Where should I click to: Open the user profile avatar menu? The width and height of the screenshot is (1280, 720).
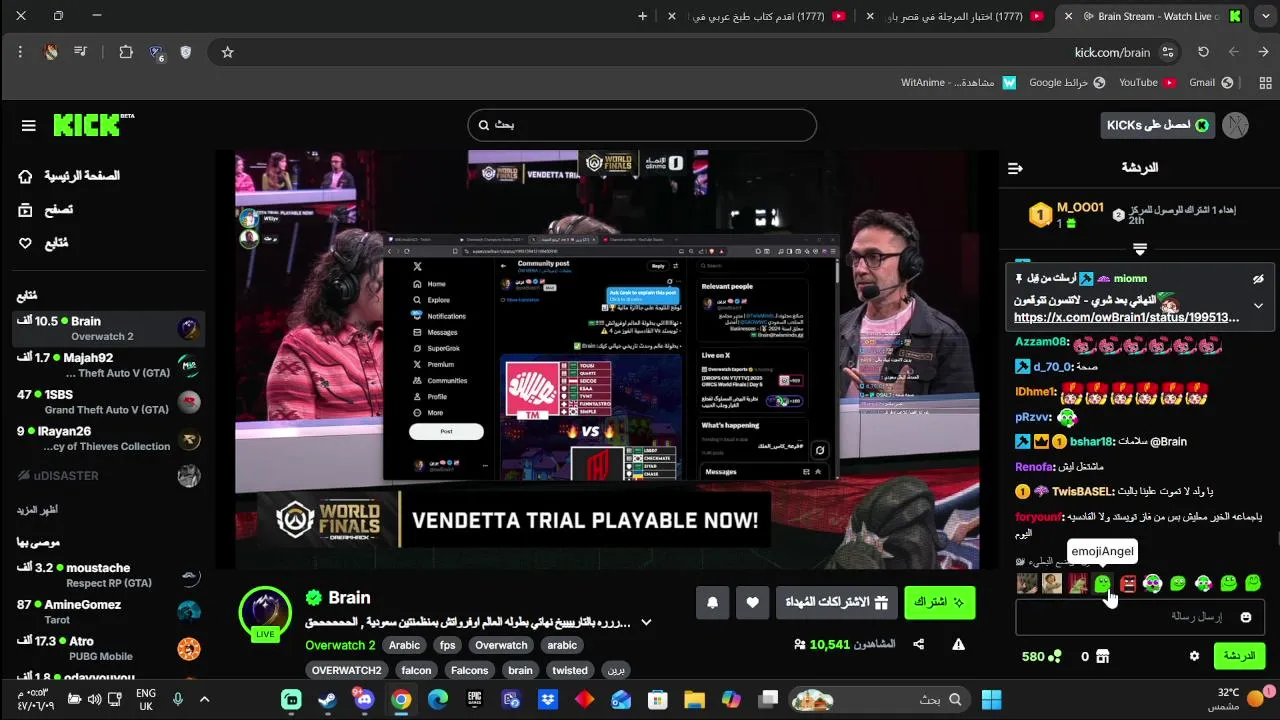point(1235,125)
